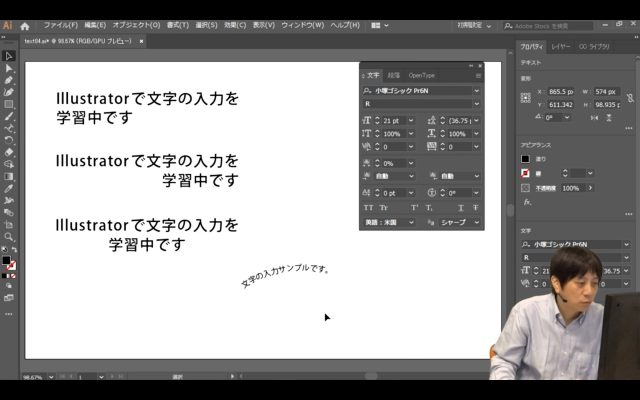The width and height of the screenshot is (640, 400).
Task: Set paint to None in toolbar
Action: [x=13, y=276]
